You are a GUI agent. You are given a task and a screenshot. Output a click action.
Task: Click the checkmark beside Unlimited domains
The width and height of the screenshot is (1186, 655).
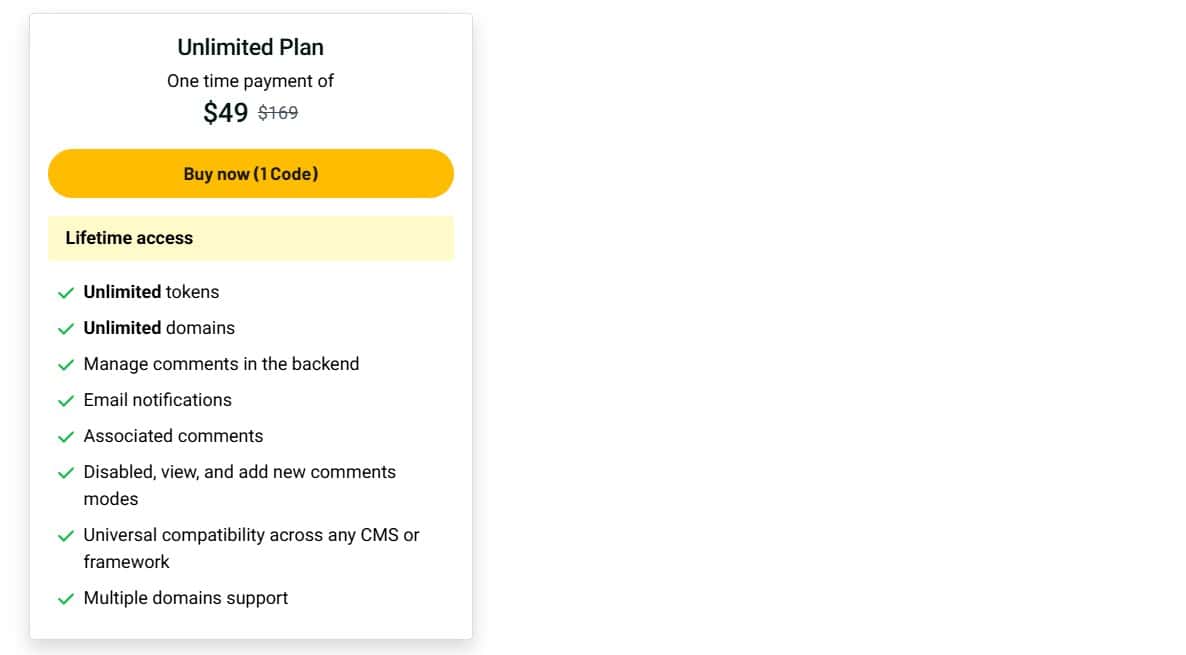point(66,328)
